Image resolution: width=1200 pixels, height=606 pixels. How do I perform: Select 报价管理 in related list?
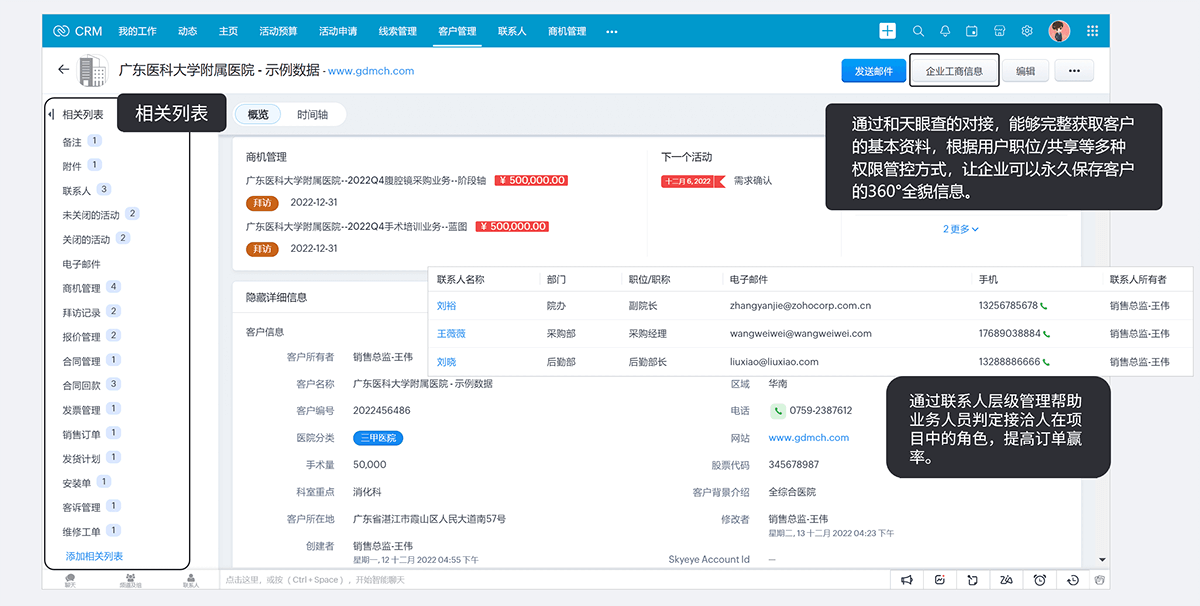point(81,337)
